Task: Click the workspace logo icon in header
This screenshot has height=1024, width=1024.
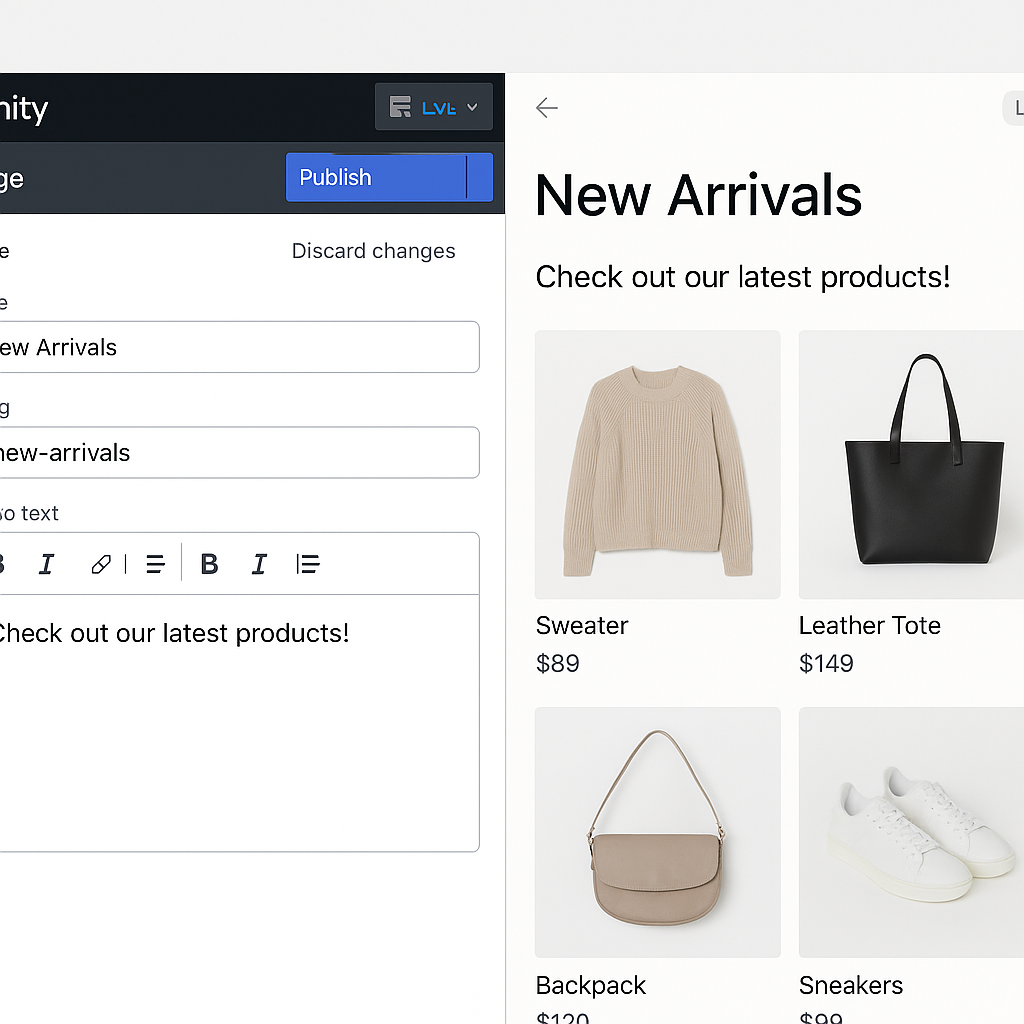Action: click(x=400, y=106)
